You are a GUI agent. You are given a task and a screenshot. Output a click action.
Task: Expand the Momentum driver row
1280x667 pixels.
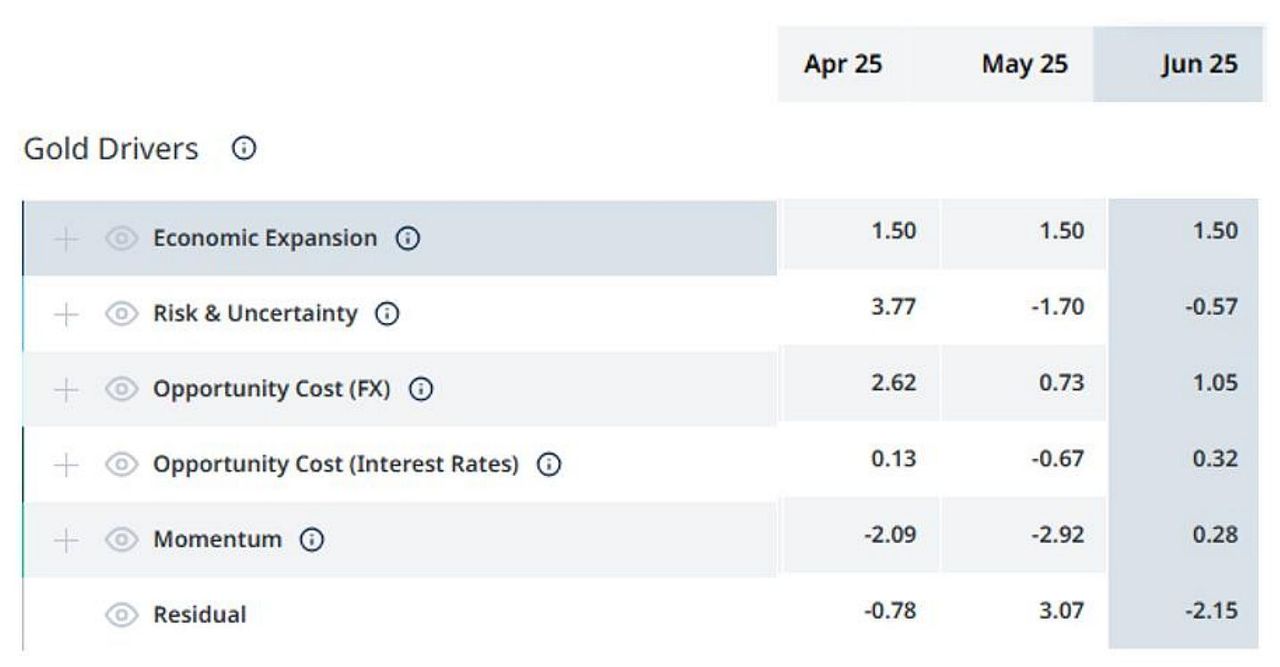(x=66, y=540)
